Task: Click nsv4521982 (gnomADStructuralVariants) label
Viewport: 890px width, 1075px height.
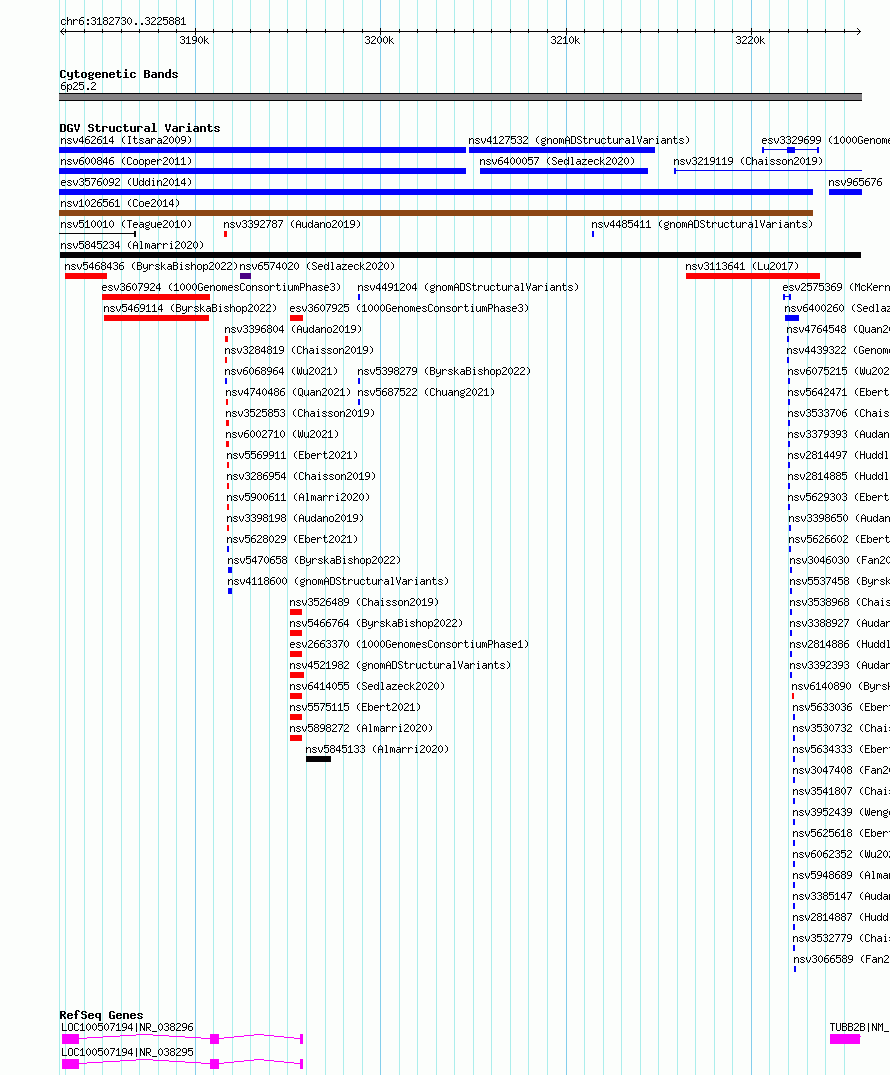Action: tap(400, 665)
